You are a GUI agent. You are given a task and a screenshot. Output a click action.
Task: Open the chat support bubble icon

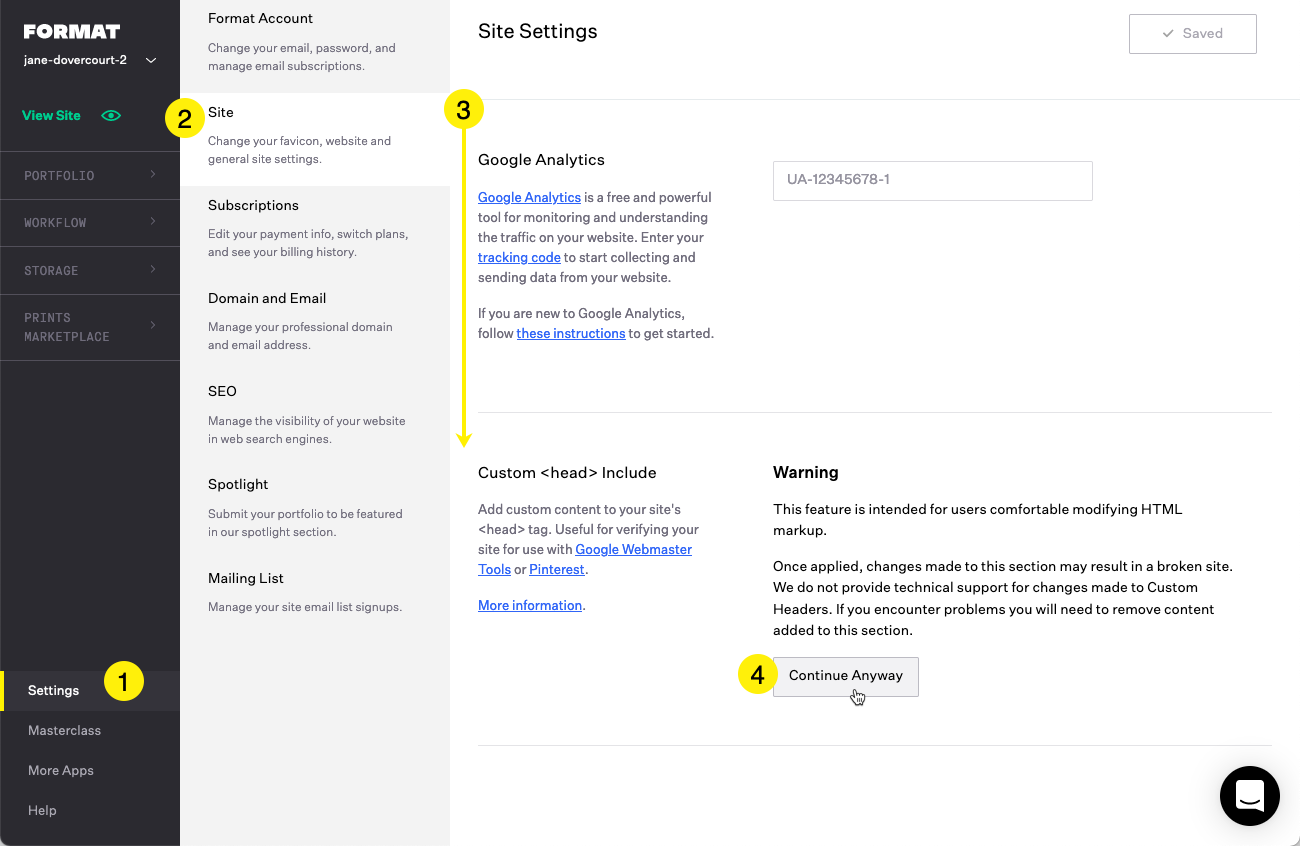(1249, 796)
